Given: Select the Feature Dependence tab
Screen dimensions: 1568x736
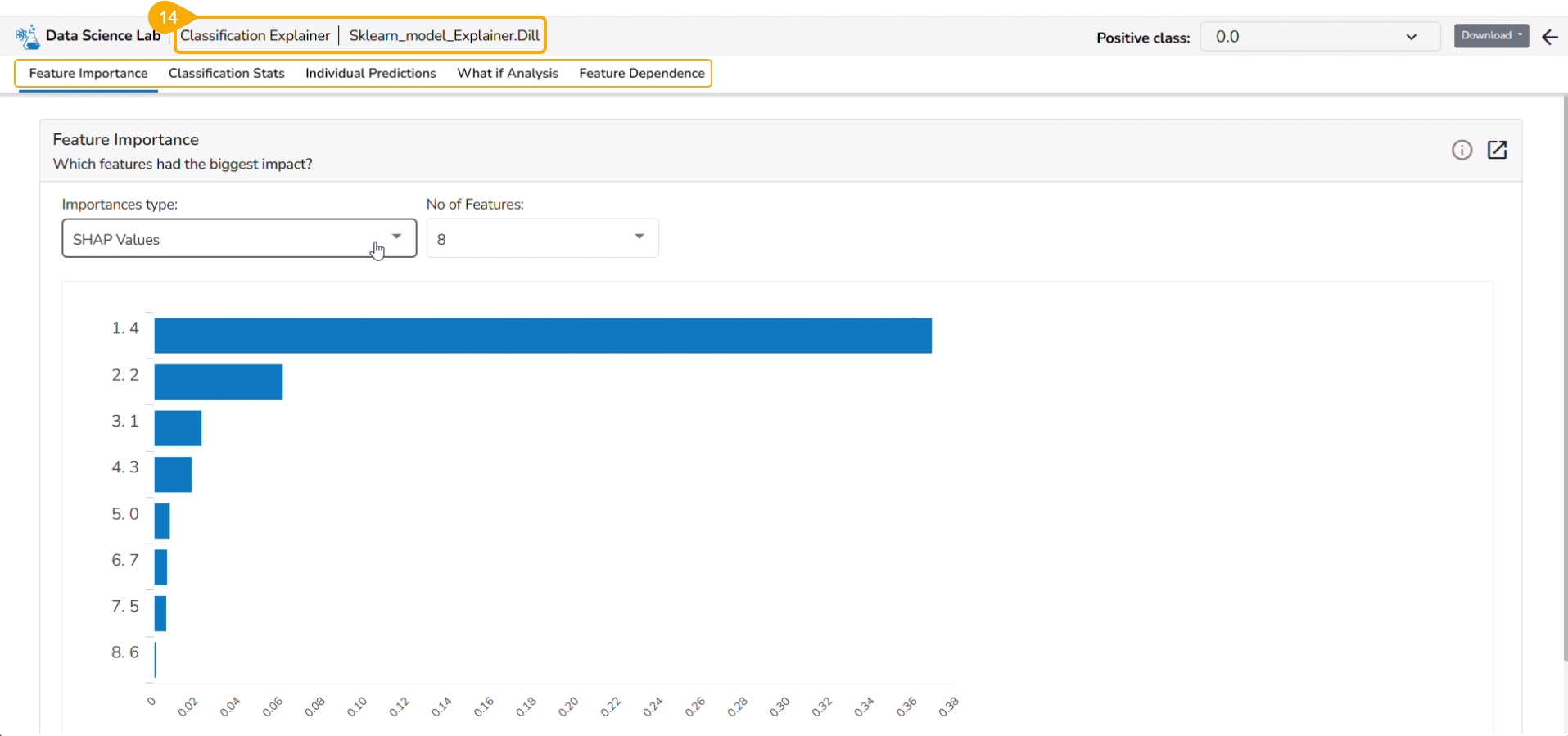Looking at the screenshot, I should [641, 73].
